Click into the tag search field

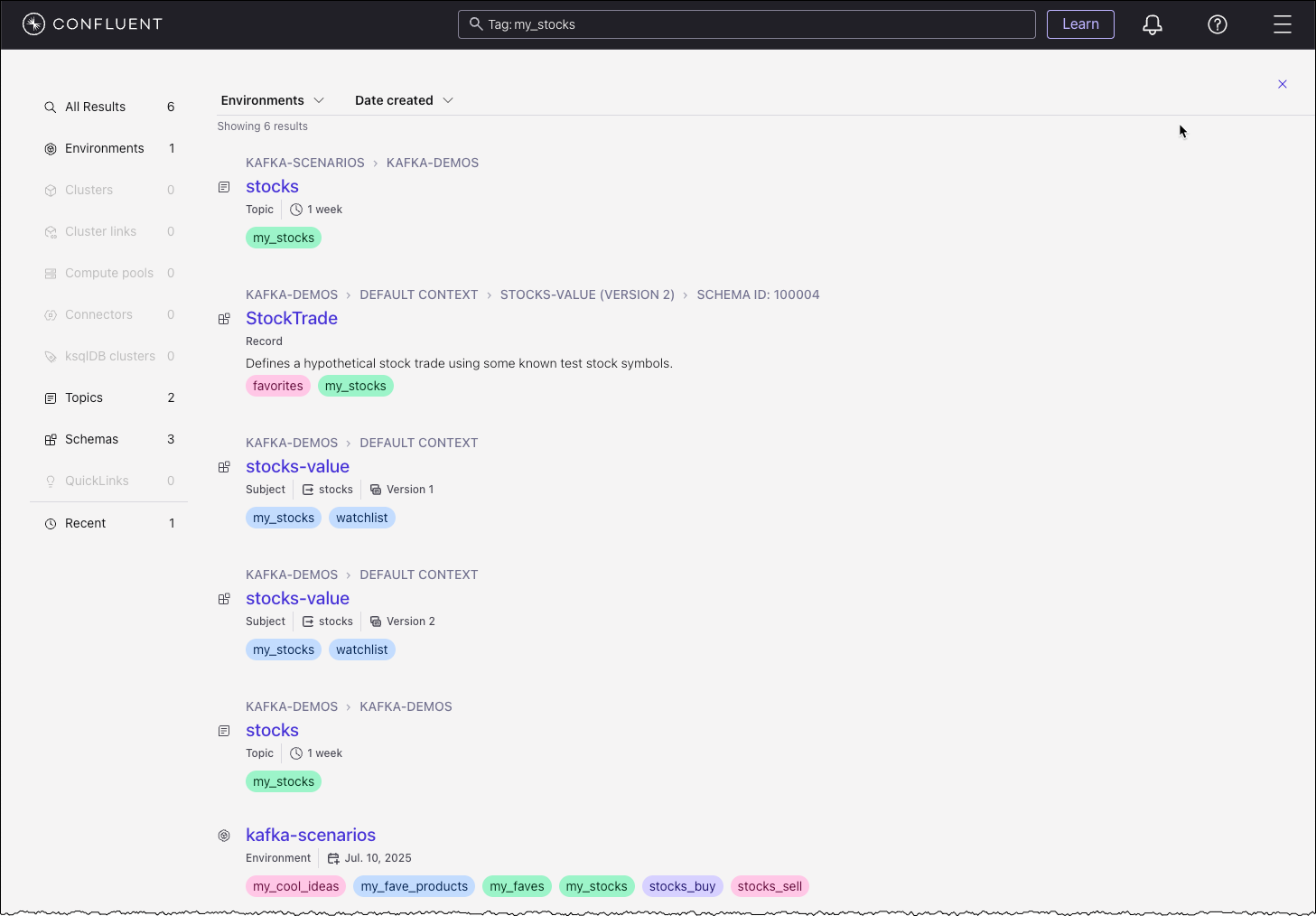(759, 24)
